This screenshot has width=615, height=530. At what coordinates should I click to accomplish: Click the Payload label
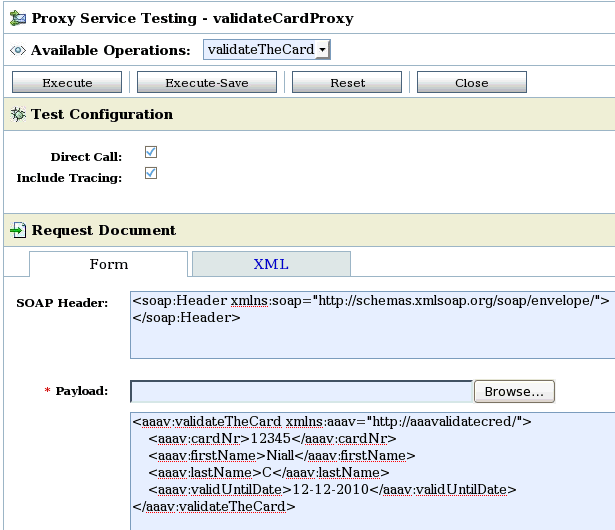[82, 391]
